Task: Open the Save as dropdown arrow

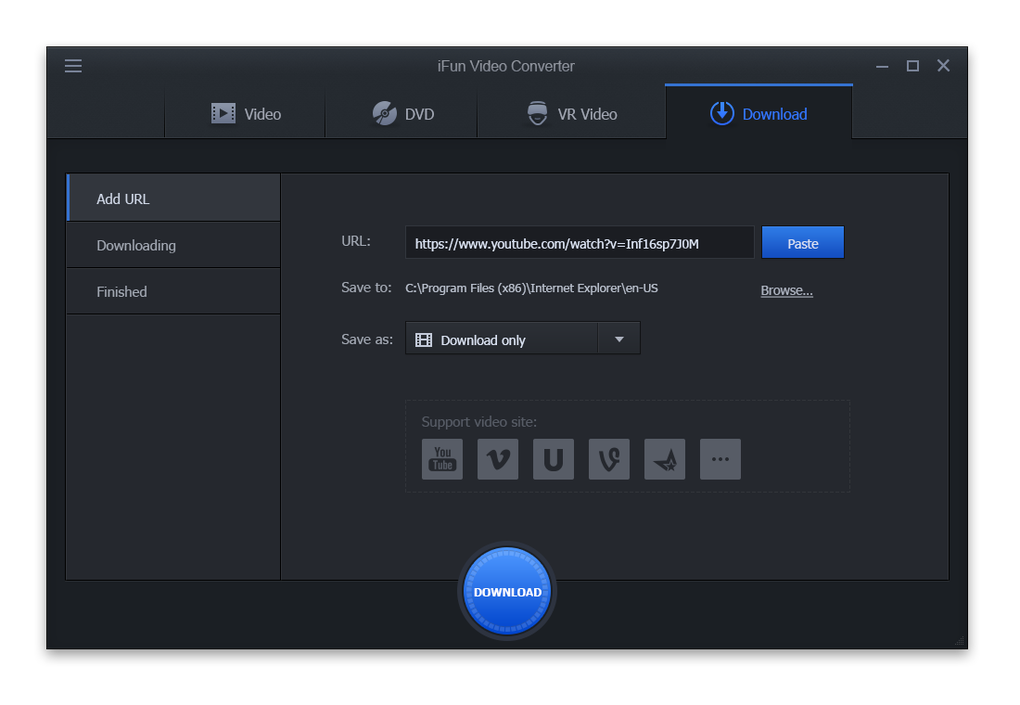Action: (x=619, y=339)
